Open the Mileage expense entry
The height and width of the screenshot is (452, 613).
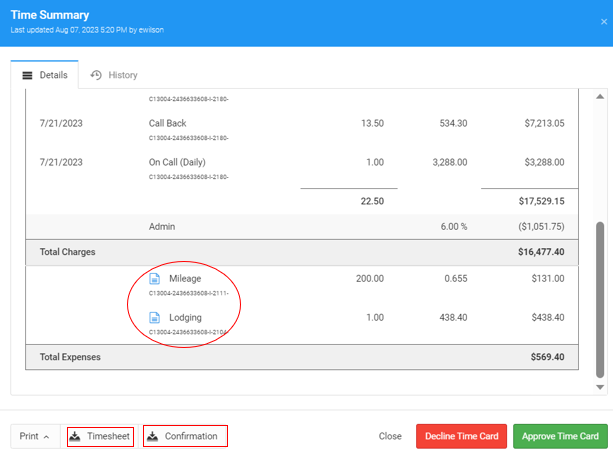point(186,278)
